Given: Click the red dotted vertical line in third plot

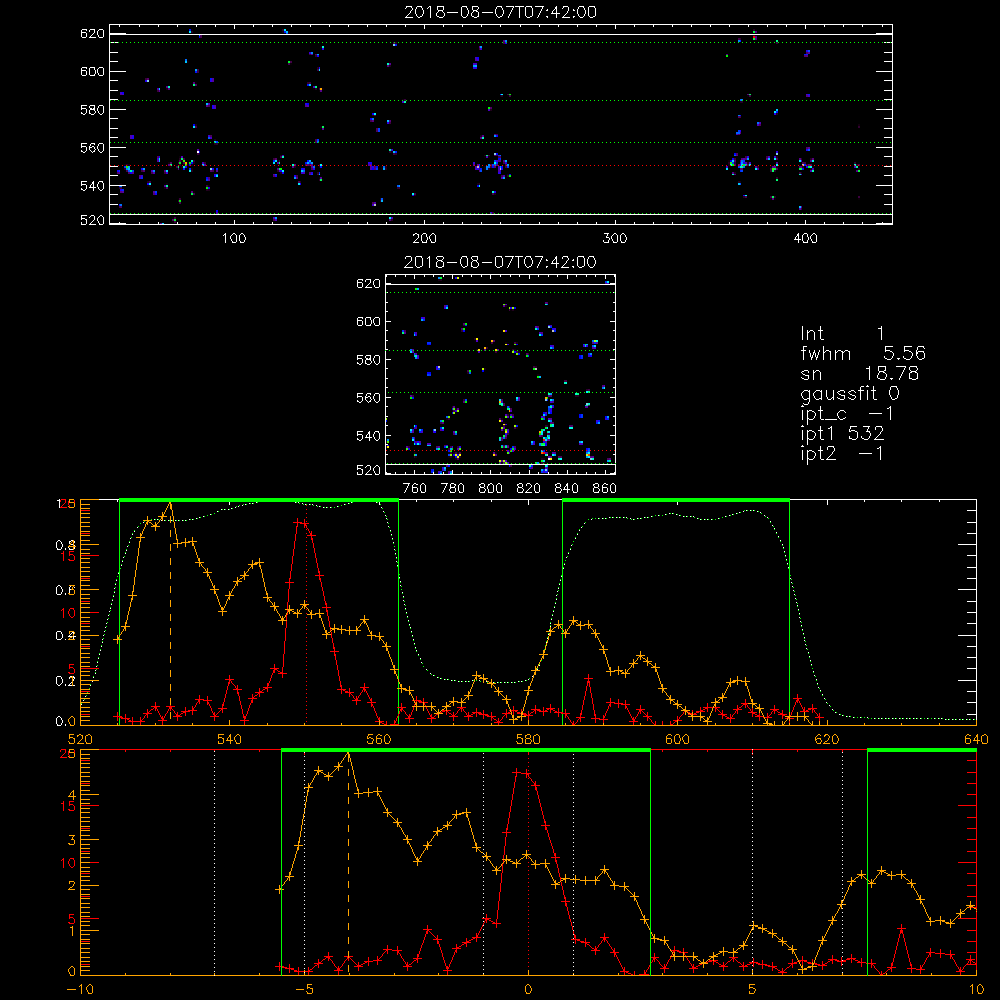Looking at the screenshot, I should [307, 615].
